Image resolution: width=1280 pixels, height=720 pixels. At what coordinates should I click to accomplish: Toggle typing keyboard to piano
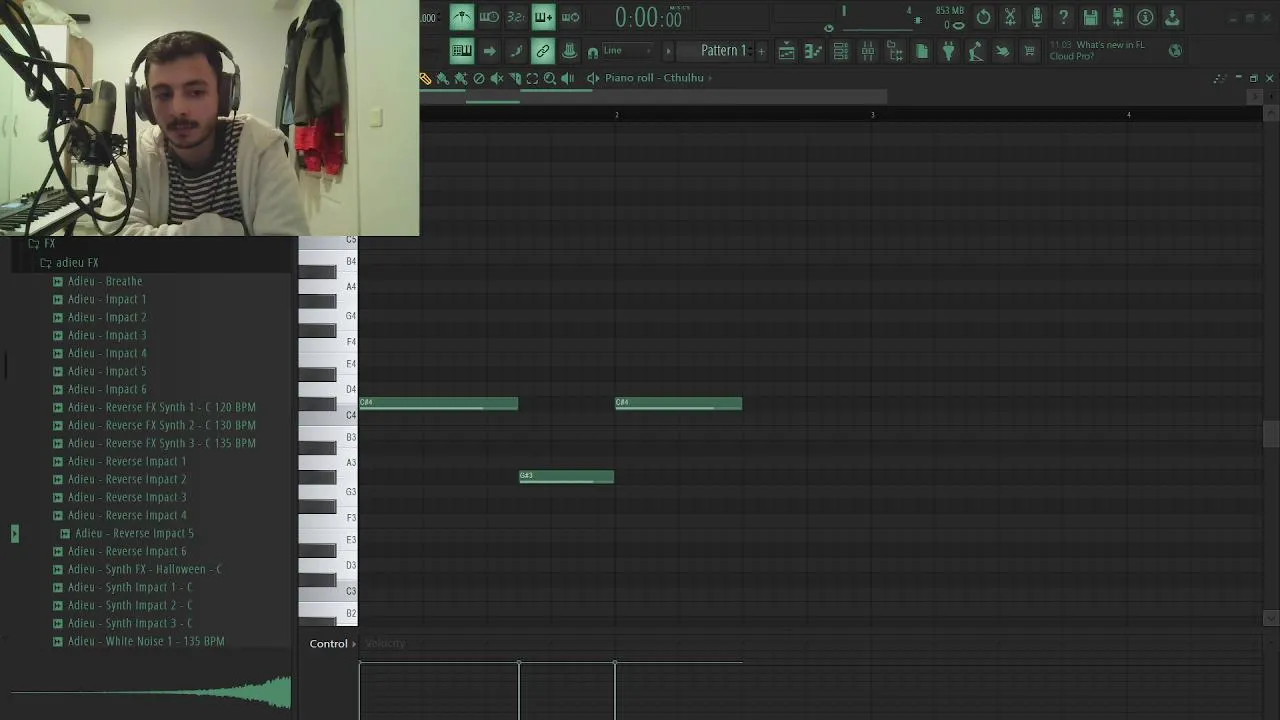pyautogui.click(x=462, y=51)
